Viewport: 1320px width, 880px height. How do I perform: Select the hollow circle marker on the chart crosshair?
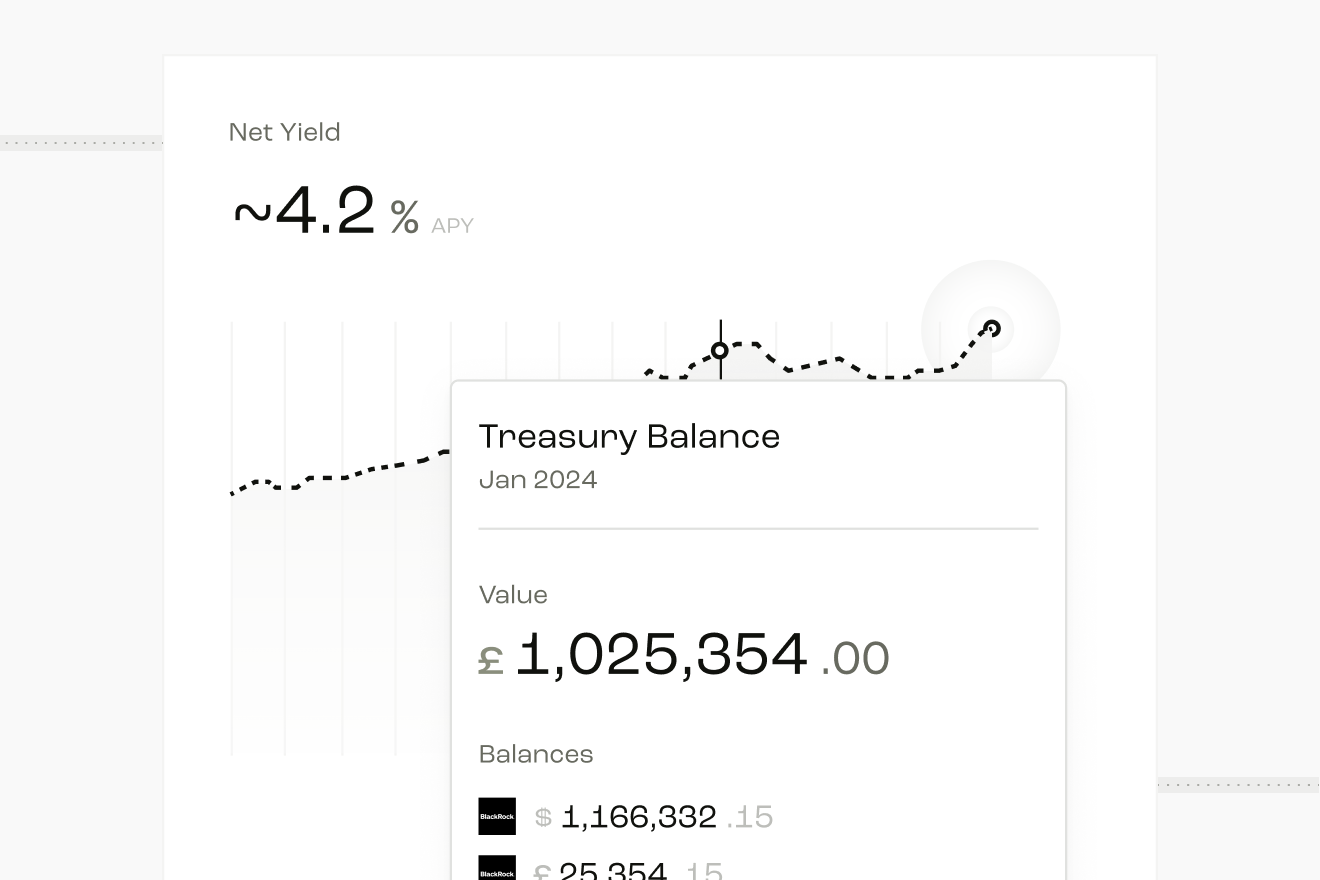pyautogui.click(x=720, y=351)
